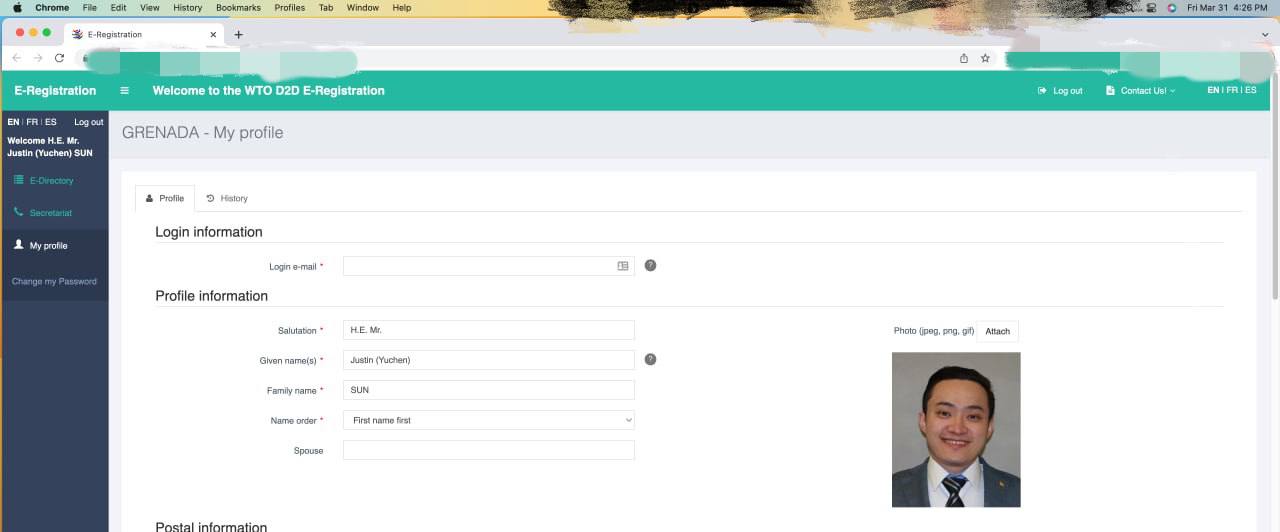Switch to FR in the top header

click(x=1232, y=90)
